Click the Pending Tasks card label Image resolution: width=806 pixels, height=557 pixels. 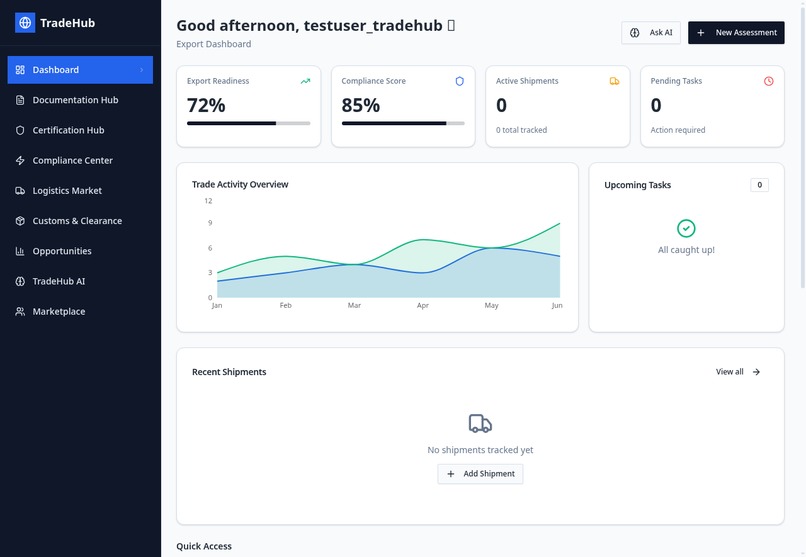click(x=676, y=81)
